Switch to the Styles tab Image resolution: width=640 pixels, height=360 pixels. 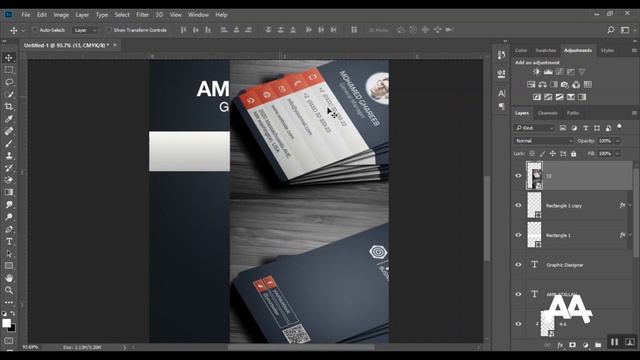(607, 51)
